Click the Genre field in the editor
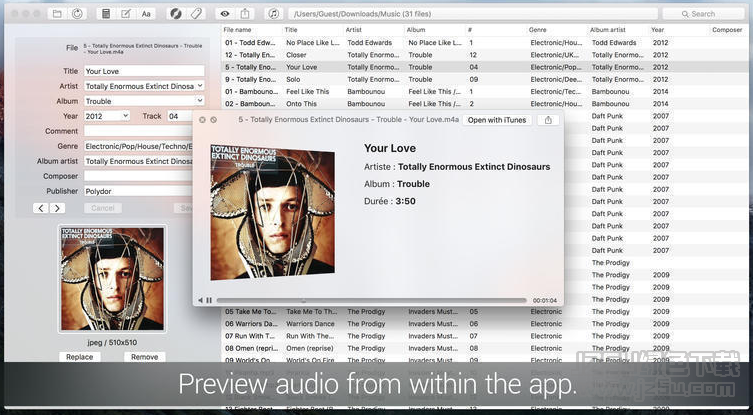753x415 pixels. (x=139, y=146)
